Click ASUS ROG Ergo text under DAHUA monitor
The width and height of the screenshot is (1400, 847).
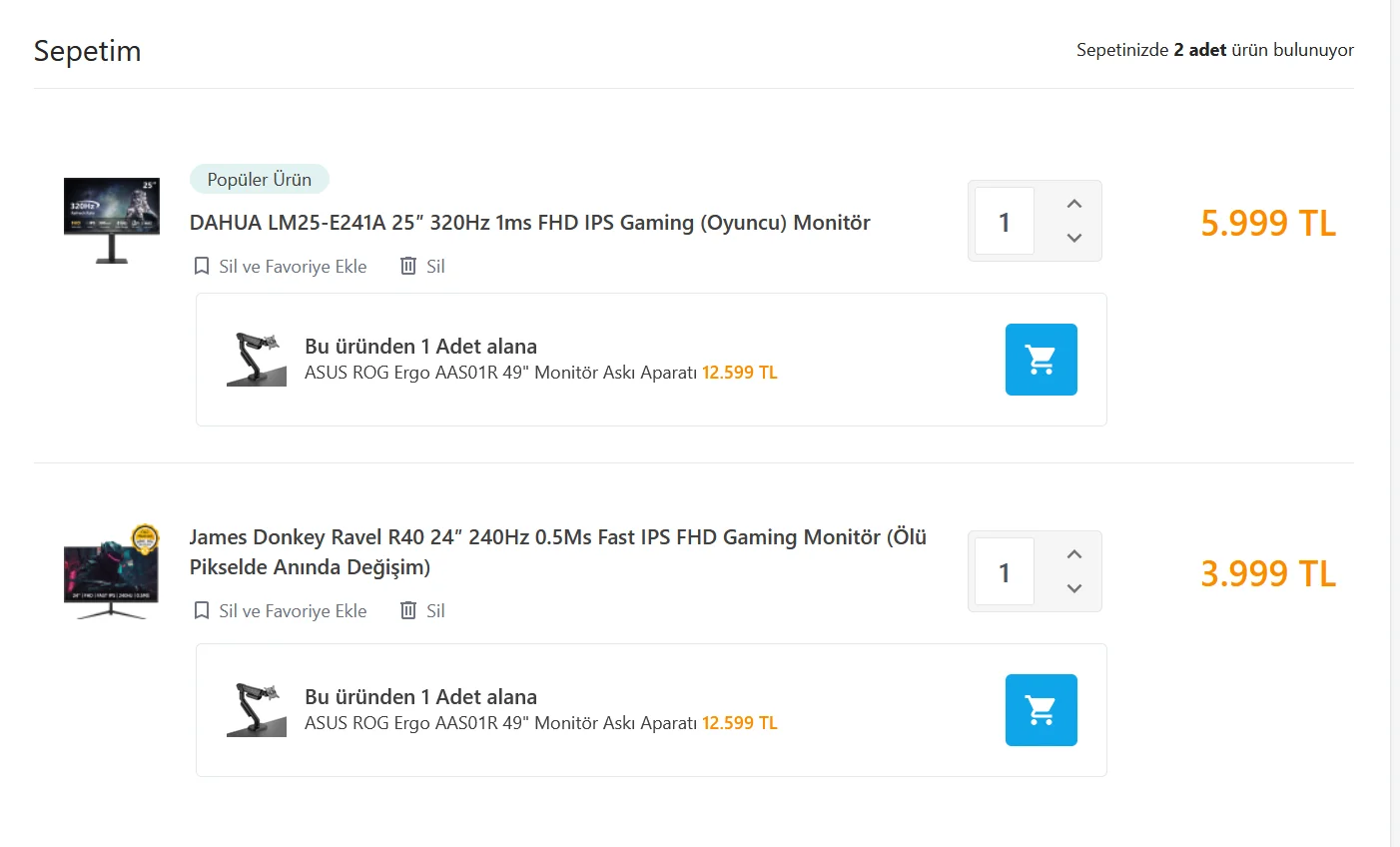point(500,373)
